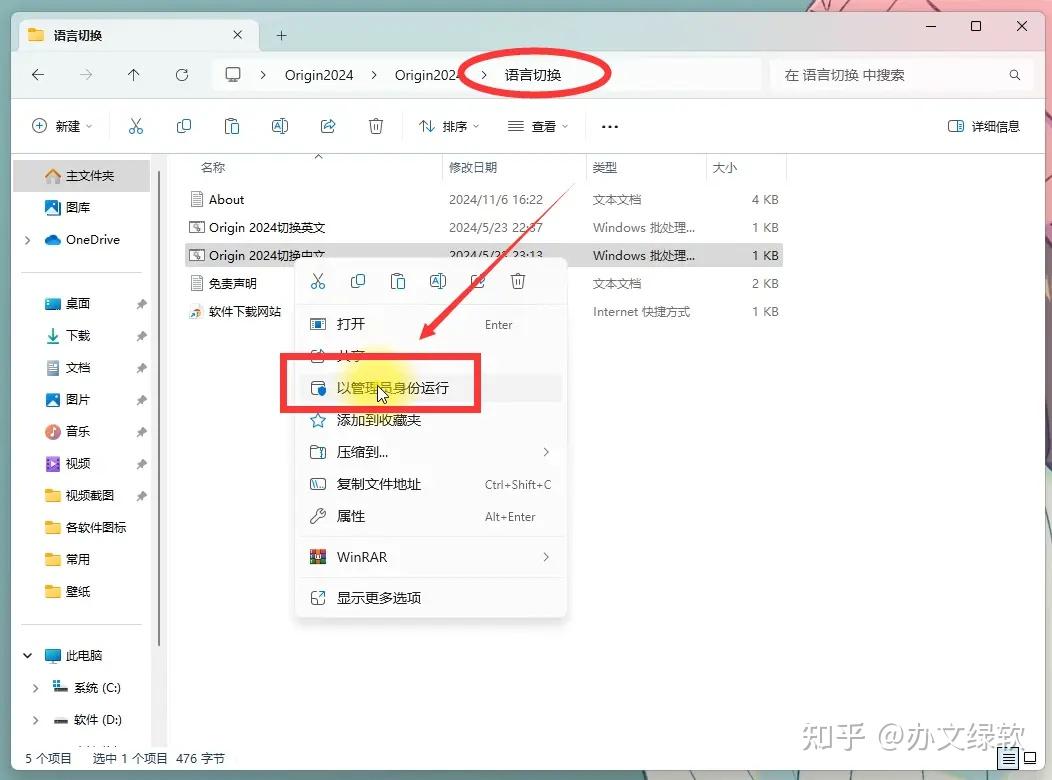1052x780 pixels.
Task: Select the Rename icon on the toolbar
Action: [x=280, y=126]
